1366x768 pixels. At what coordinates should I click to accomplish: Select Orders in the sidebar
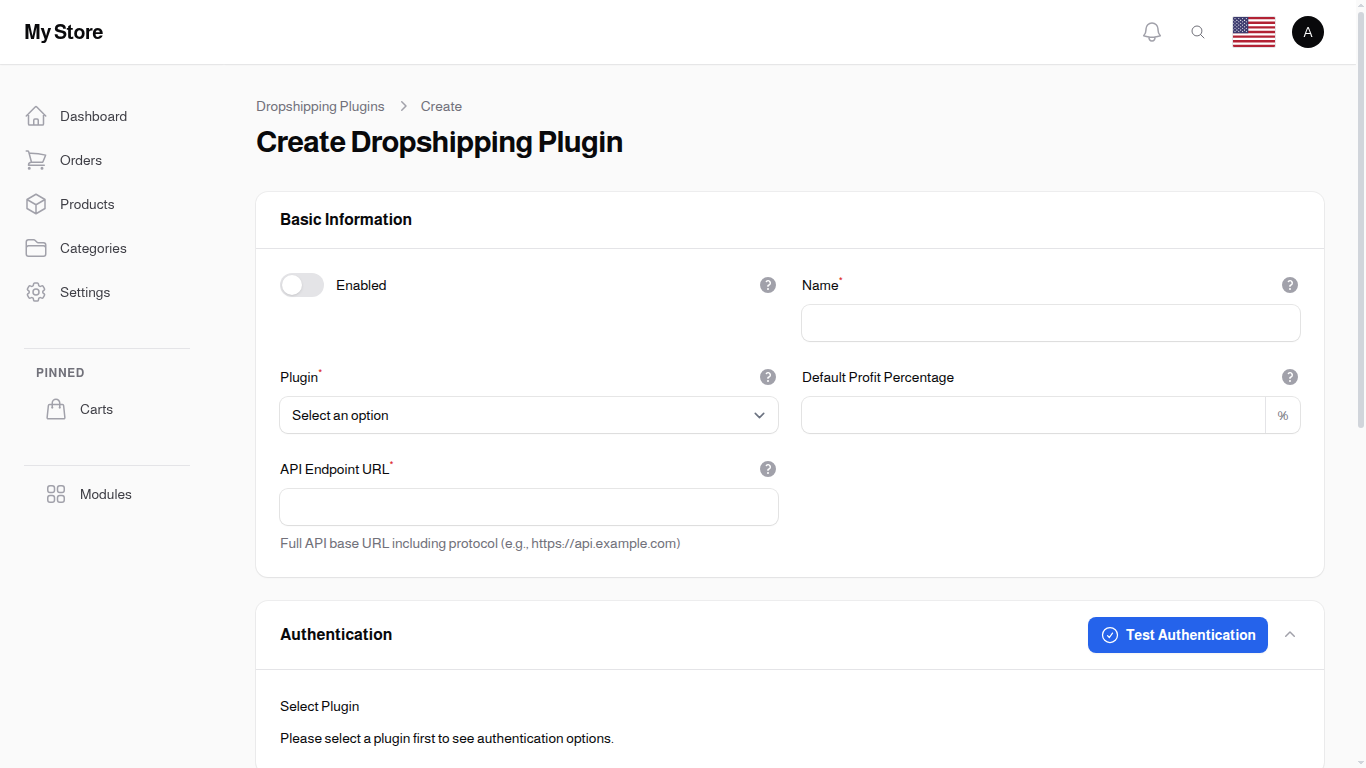point(79,160)
